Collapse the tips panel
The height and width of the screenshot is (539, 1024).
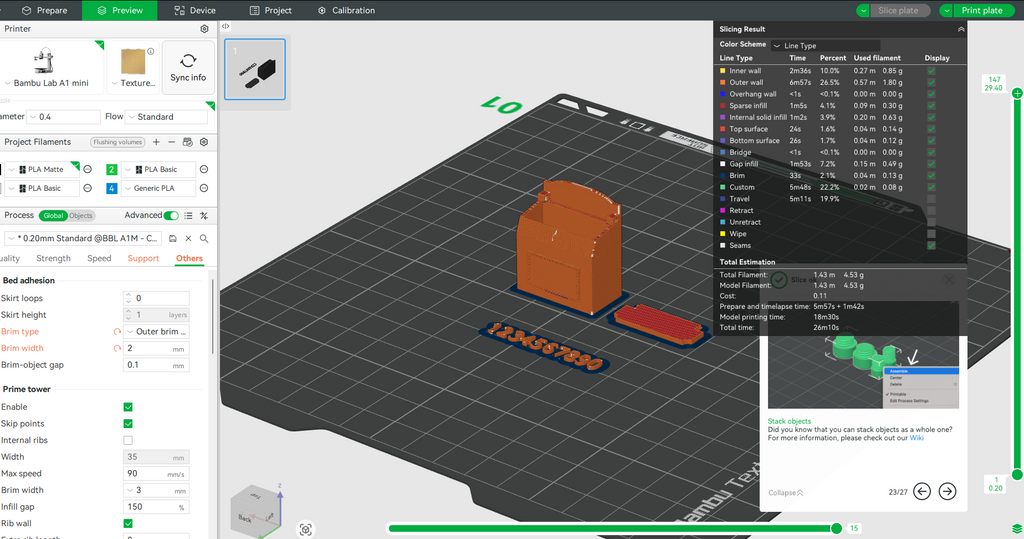(786, 493)
